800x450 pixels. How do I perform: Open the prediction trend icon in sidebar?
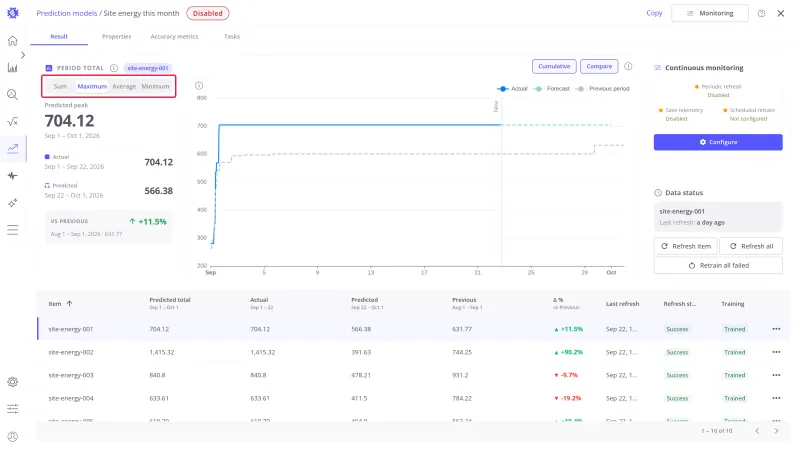click(x=13, y=148)
